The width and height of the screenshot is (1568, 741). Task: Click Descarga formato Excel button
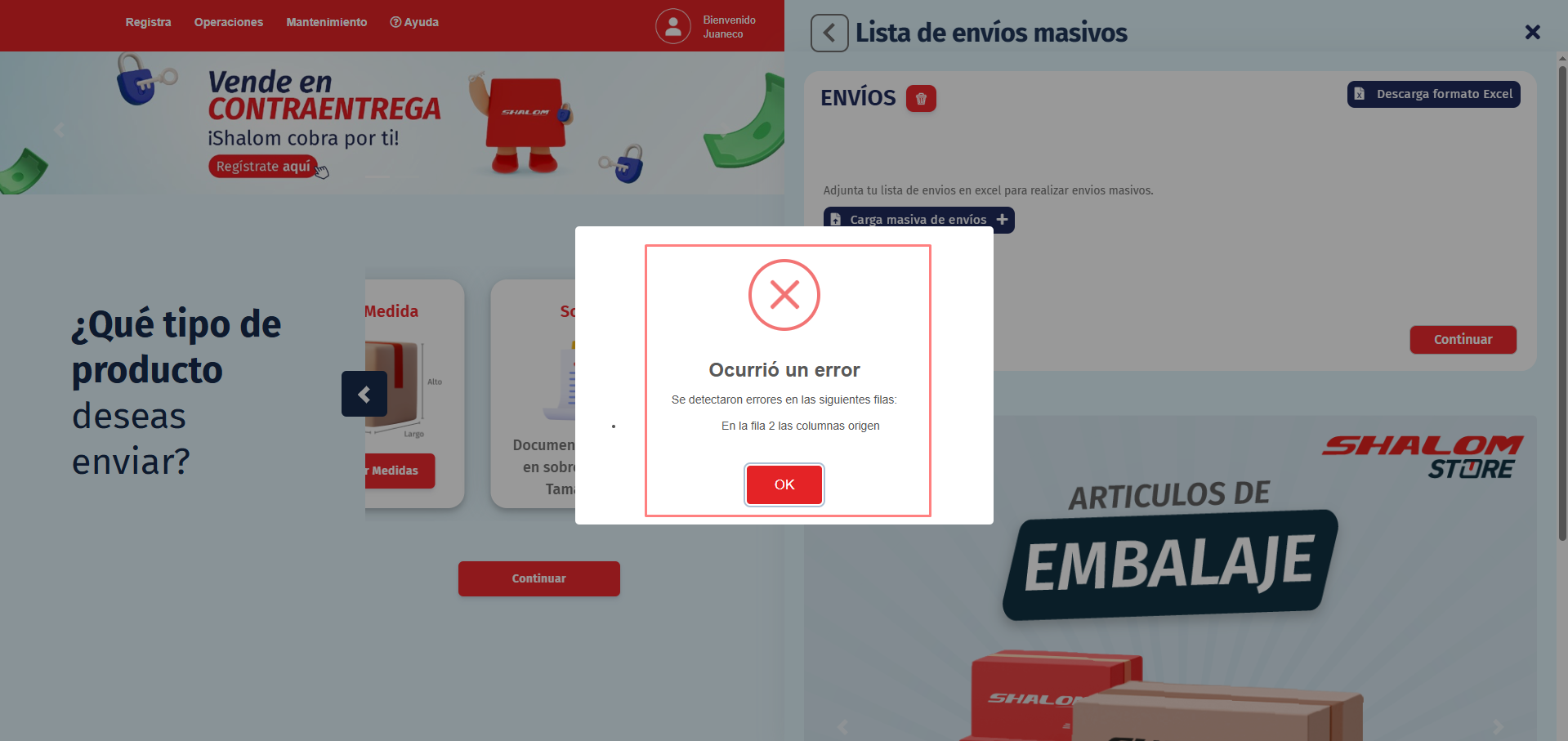[1434, 94]
